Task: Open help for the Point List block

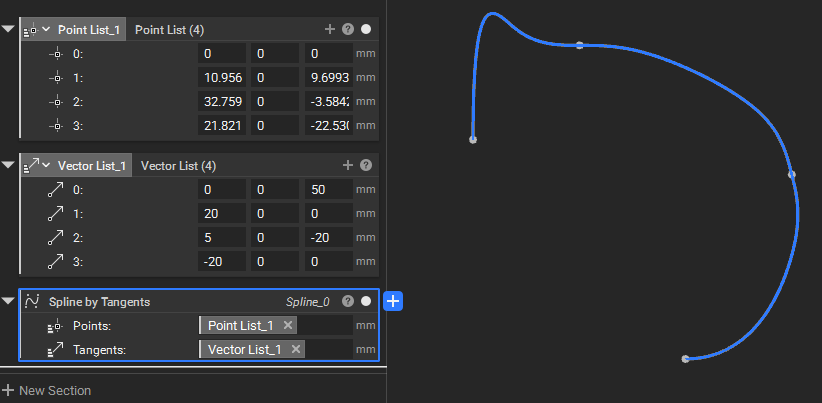Action: pos(349,30)
